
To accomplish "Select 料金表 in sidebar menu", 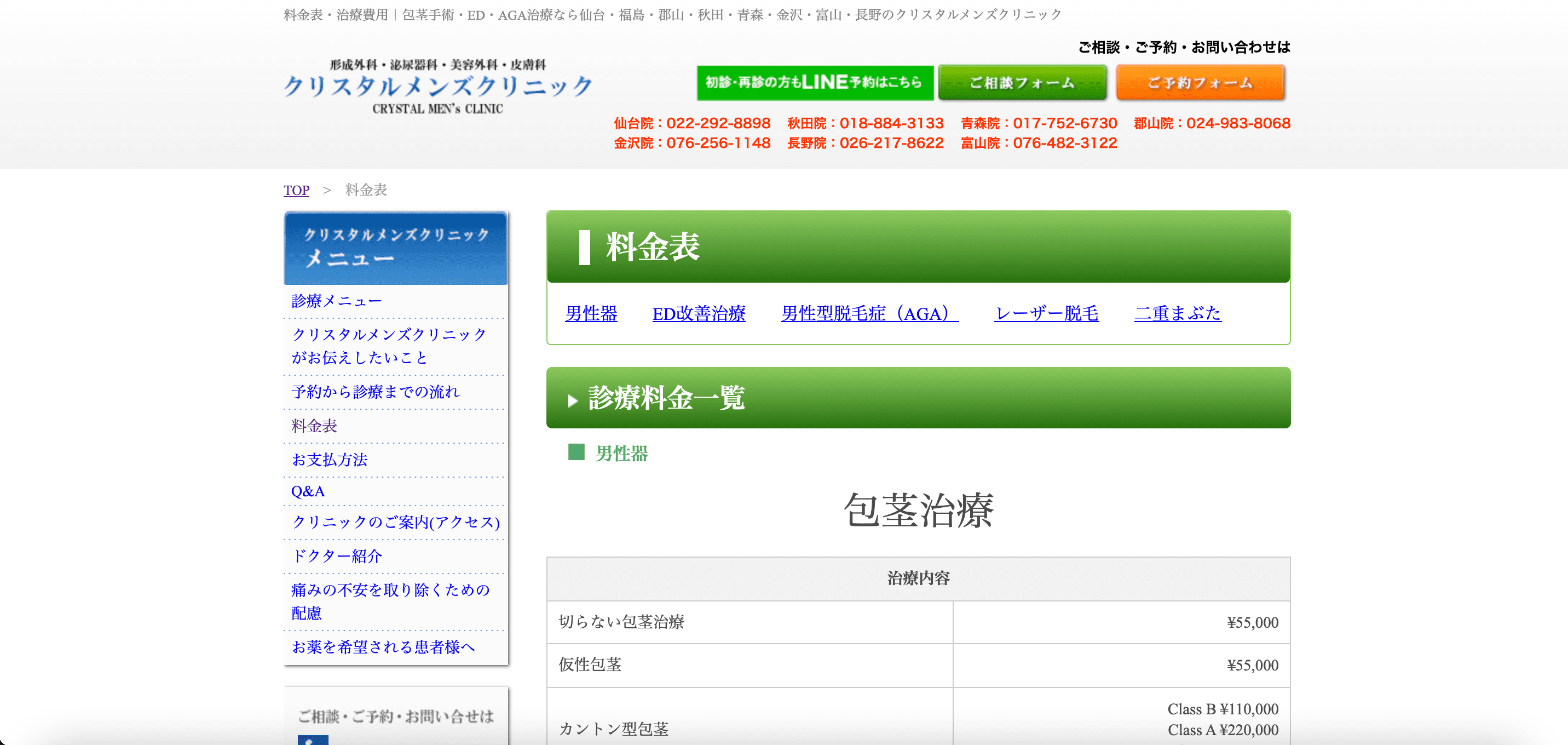I will coord(314,426).
